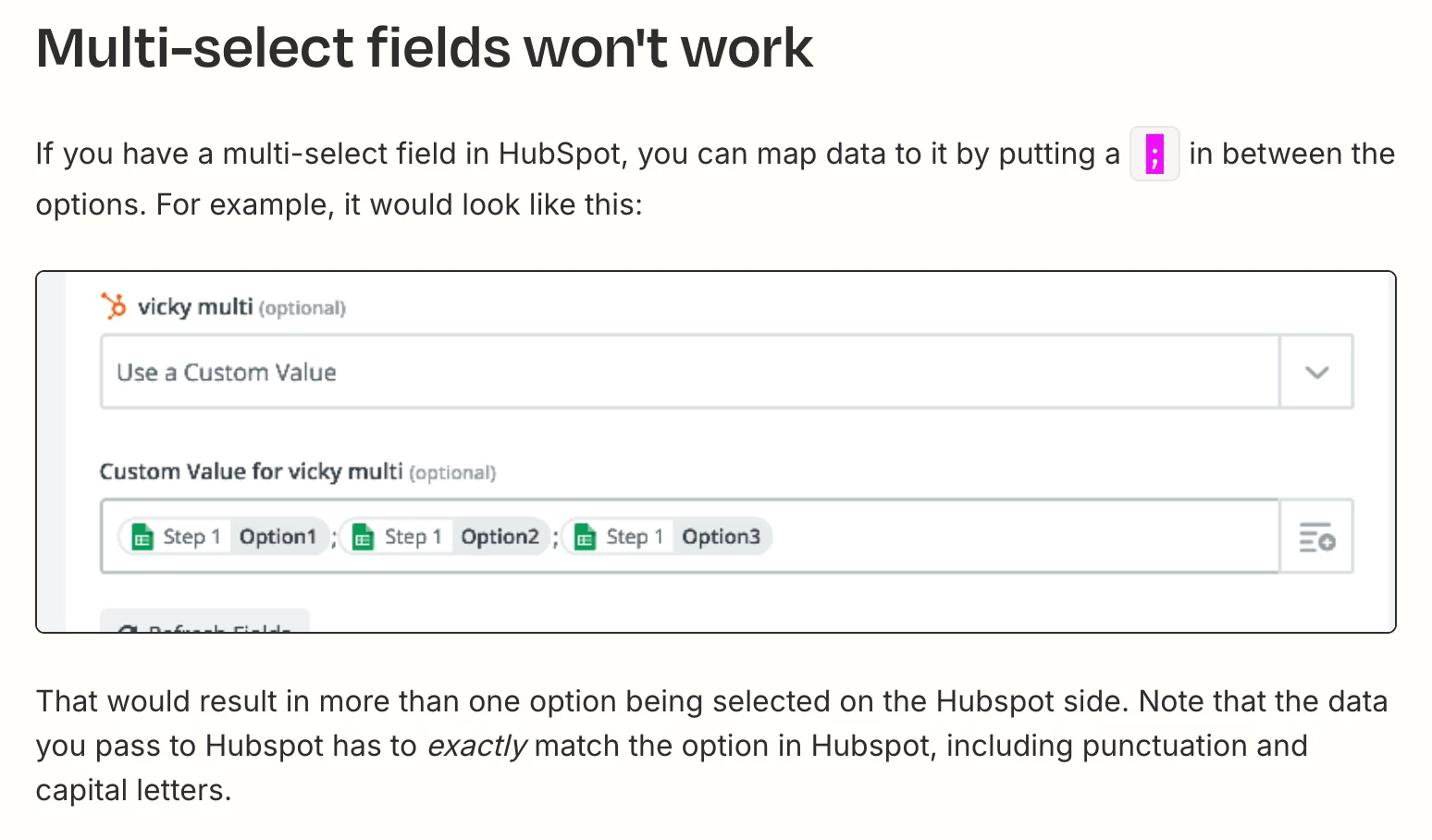Select the Step 1 Option2 pill

coord(446,537)
